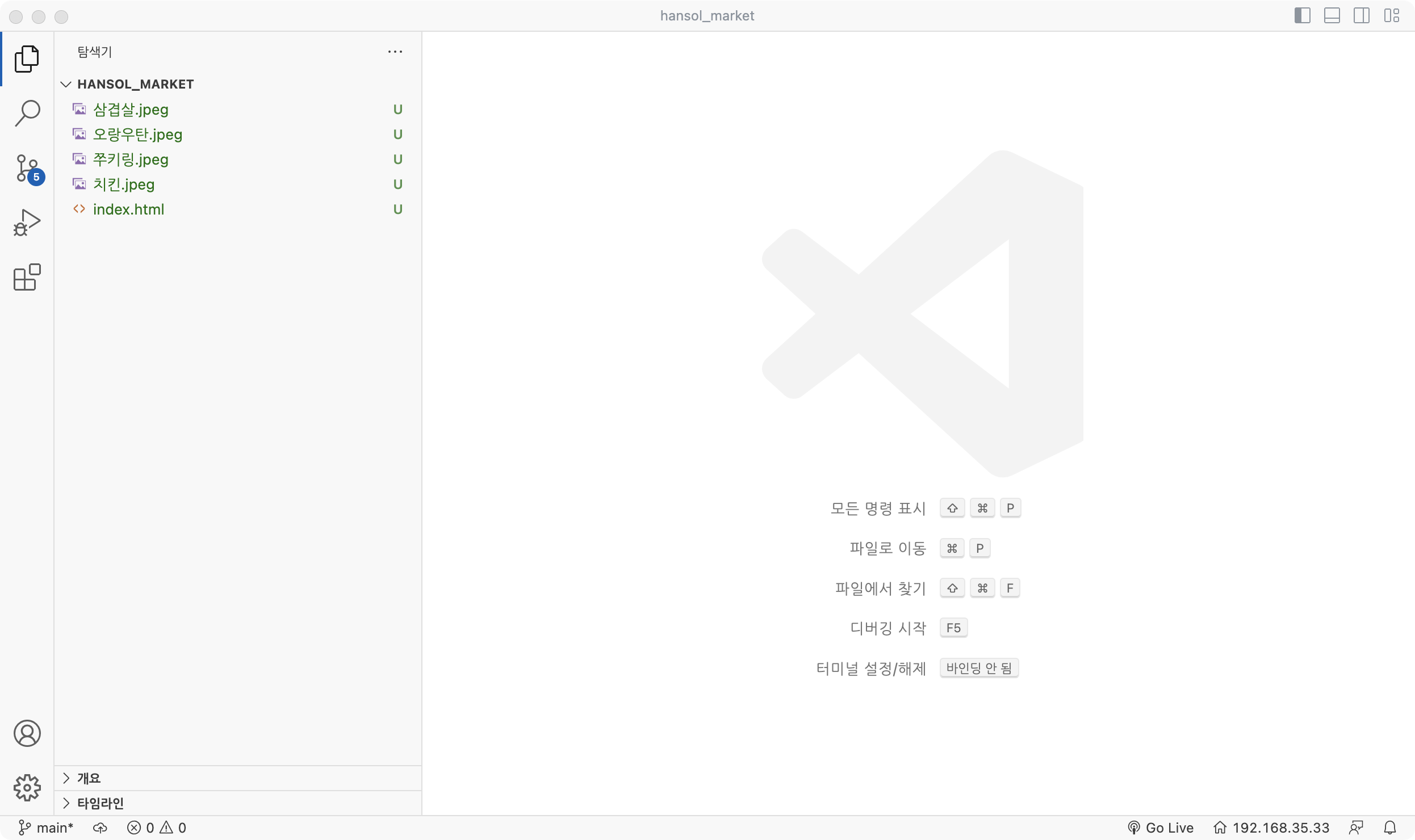Click image icon beside 치킨.jpeg

click(79, 184)
